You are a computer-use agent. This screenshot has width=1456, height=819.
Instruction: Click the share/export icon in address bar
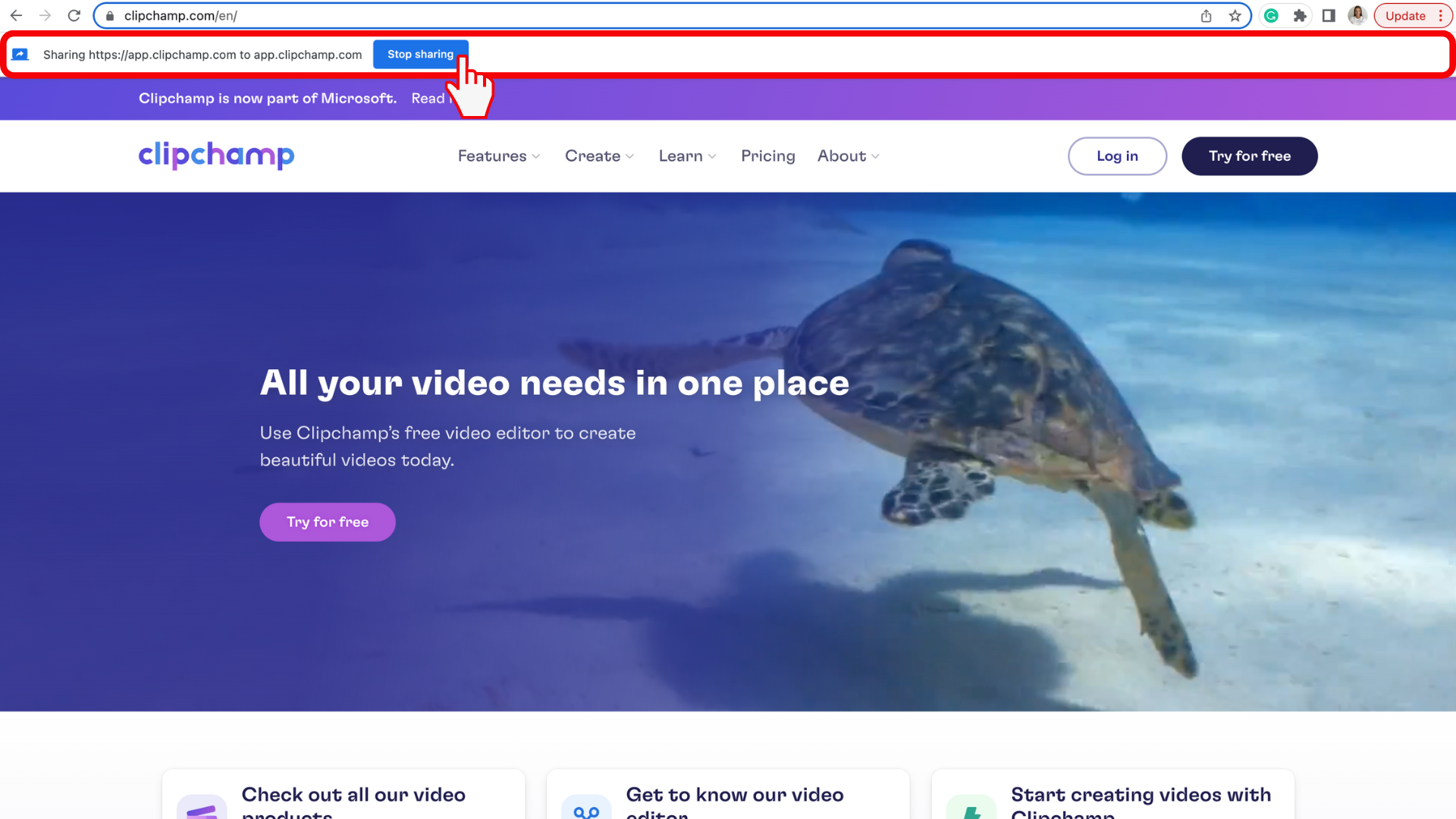pyautogui.click(x=1206, y=15)
